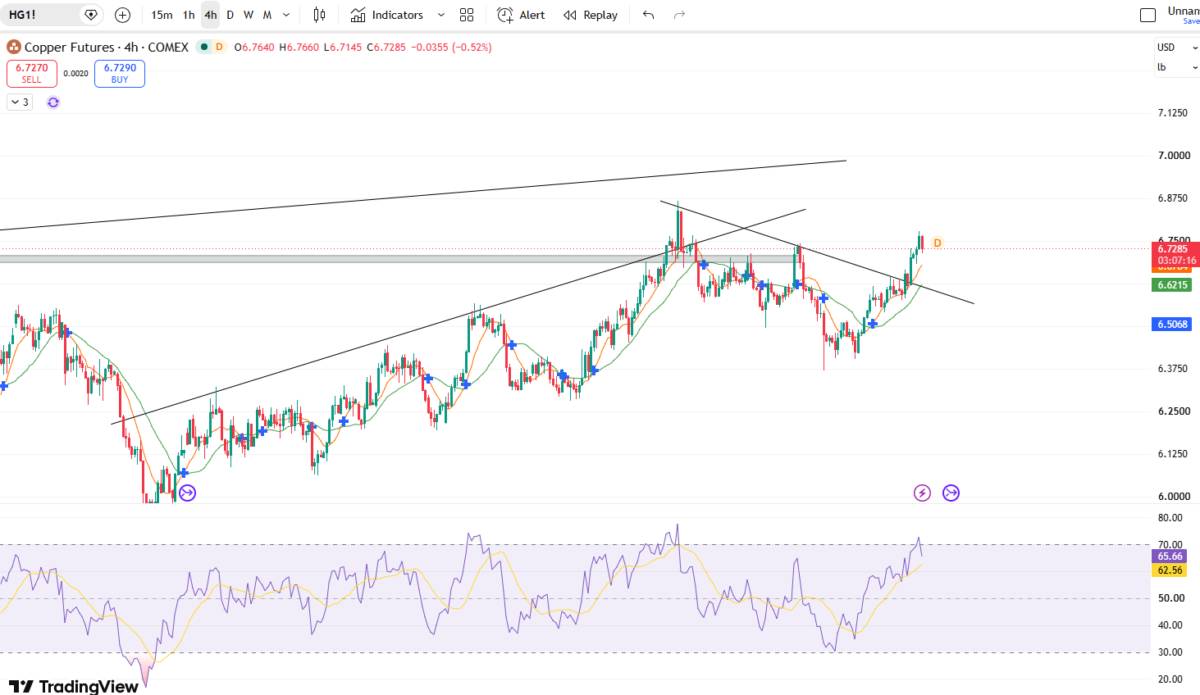Expand the timeframe intervals dropdown
Viewport: 1200px width, 695px height.
point(287,15)
